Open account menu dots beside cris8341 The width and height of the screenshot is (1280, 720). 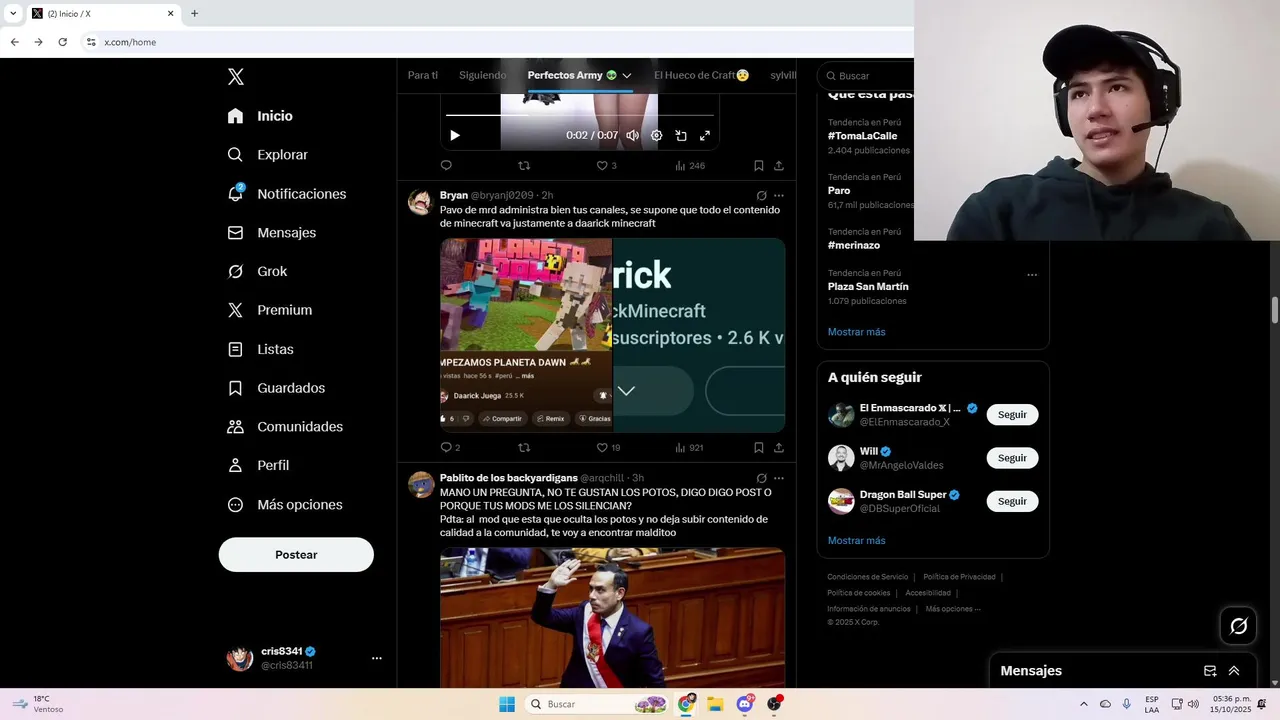(x=377, y=658)
